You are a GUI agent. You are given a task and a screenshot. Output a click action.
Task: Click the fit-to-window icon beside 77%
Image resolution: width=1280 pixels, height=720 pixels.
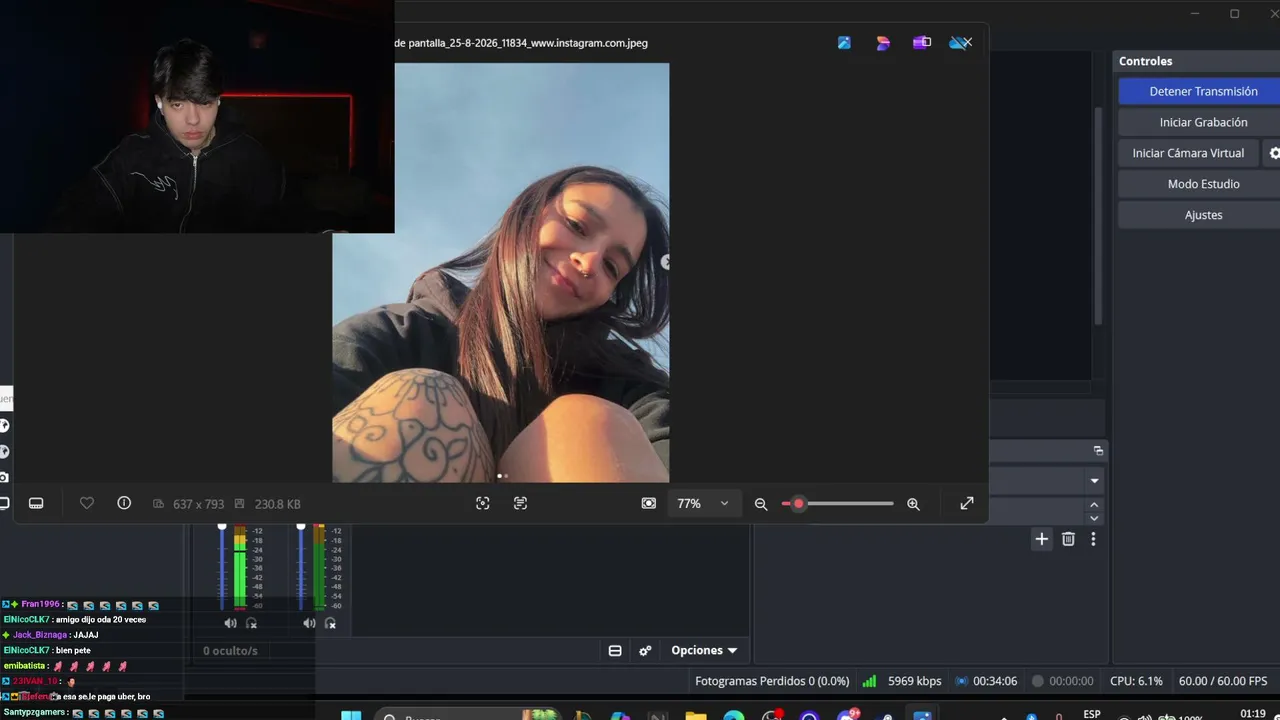point(649,504)
